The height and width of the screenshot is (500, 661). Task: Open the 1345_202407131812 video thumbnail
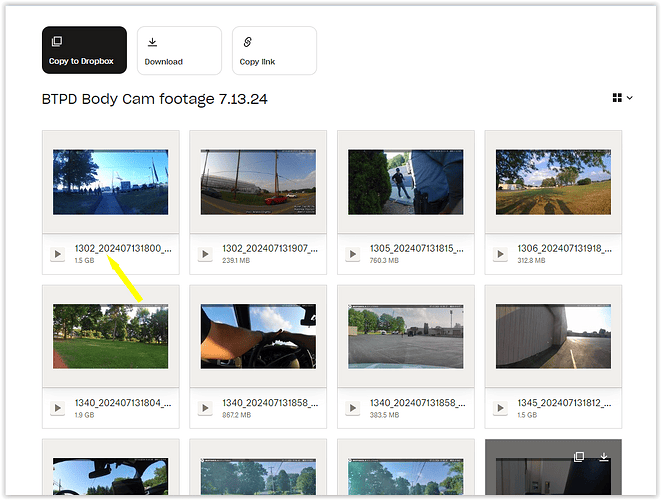(x=553, y=336)
